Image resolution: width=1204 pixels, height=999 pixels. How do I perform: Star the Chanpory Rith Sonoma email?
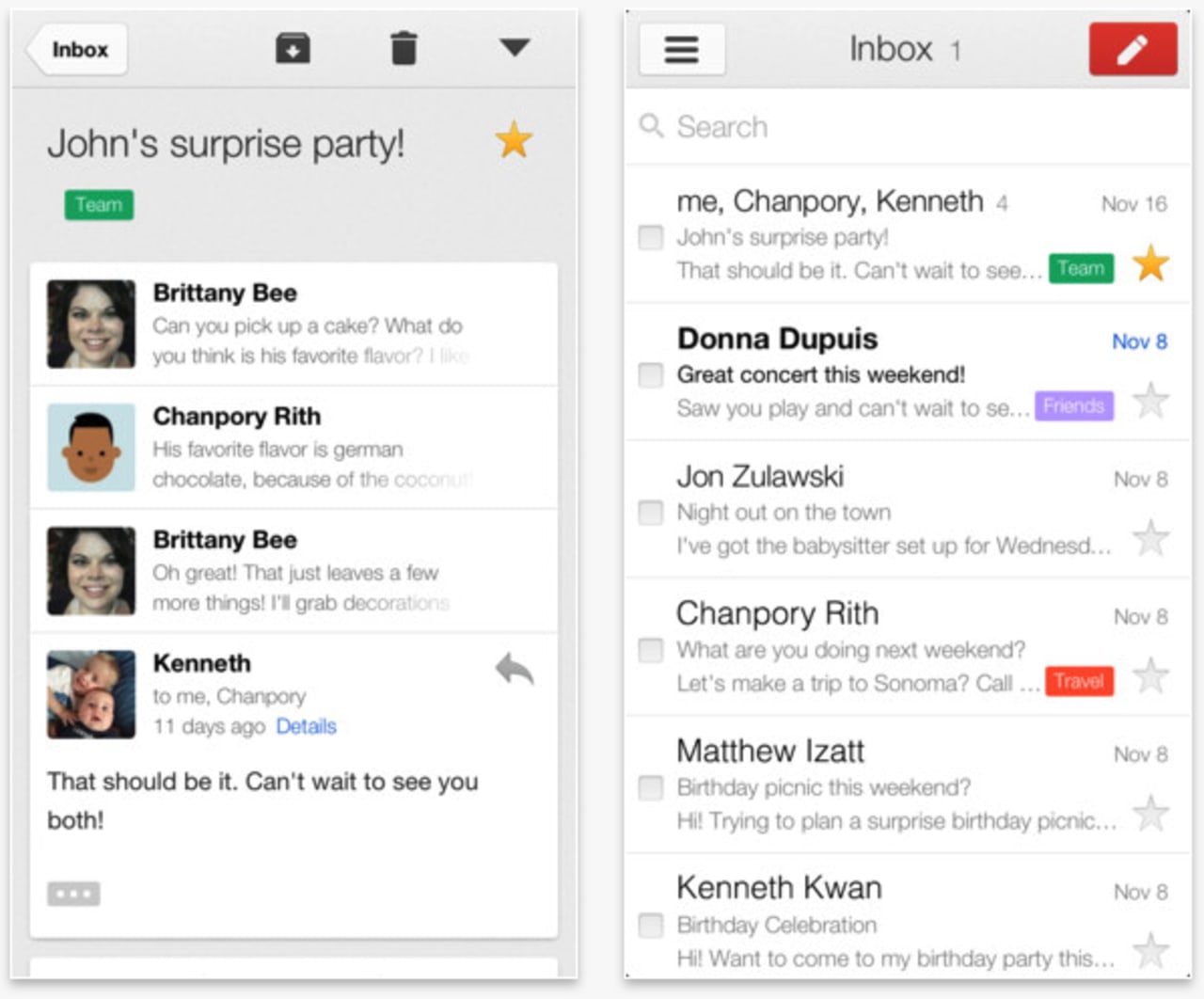(x=1150, y=675)
